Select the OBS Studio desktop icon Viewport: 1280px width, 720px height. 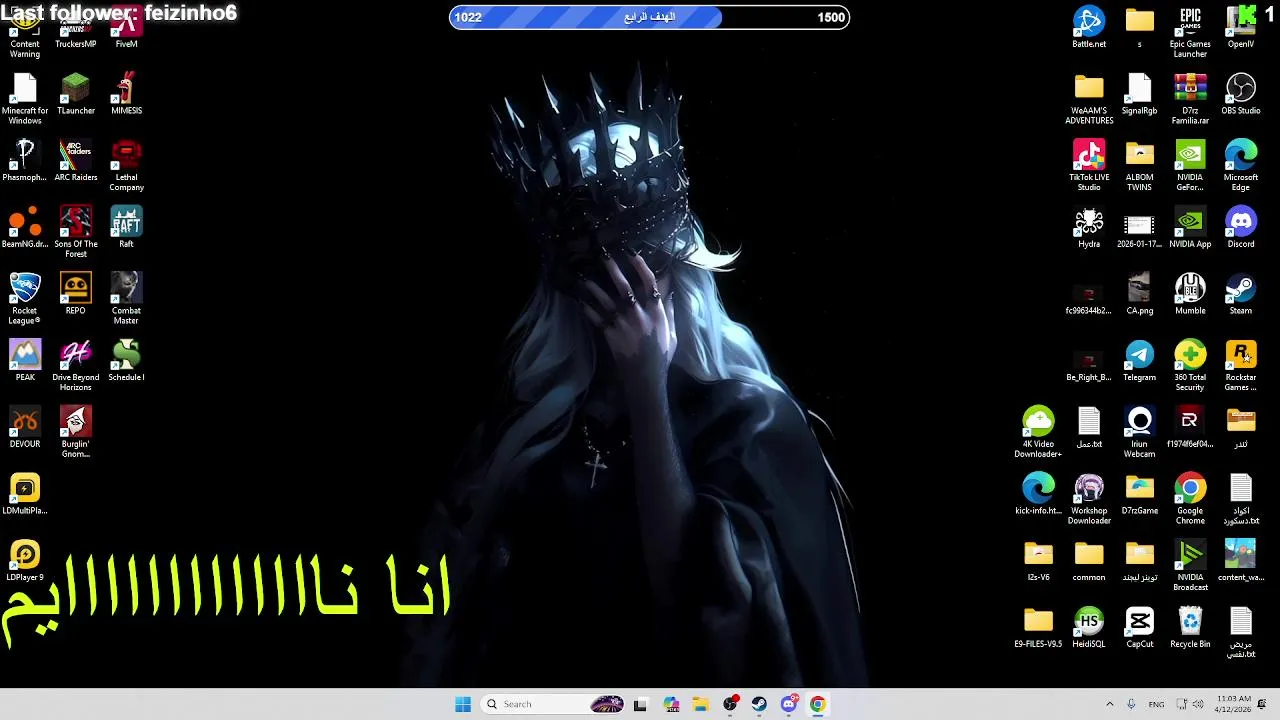pyautogui.click(x=1241, y=94)
